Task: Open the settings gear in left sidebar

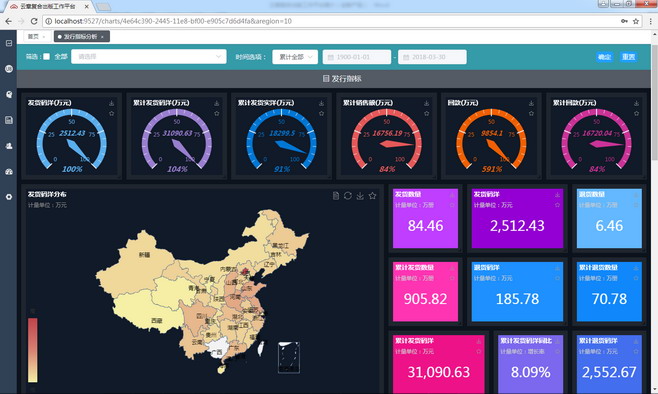Action: (9, 197)
